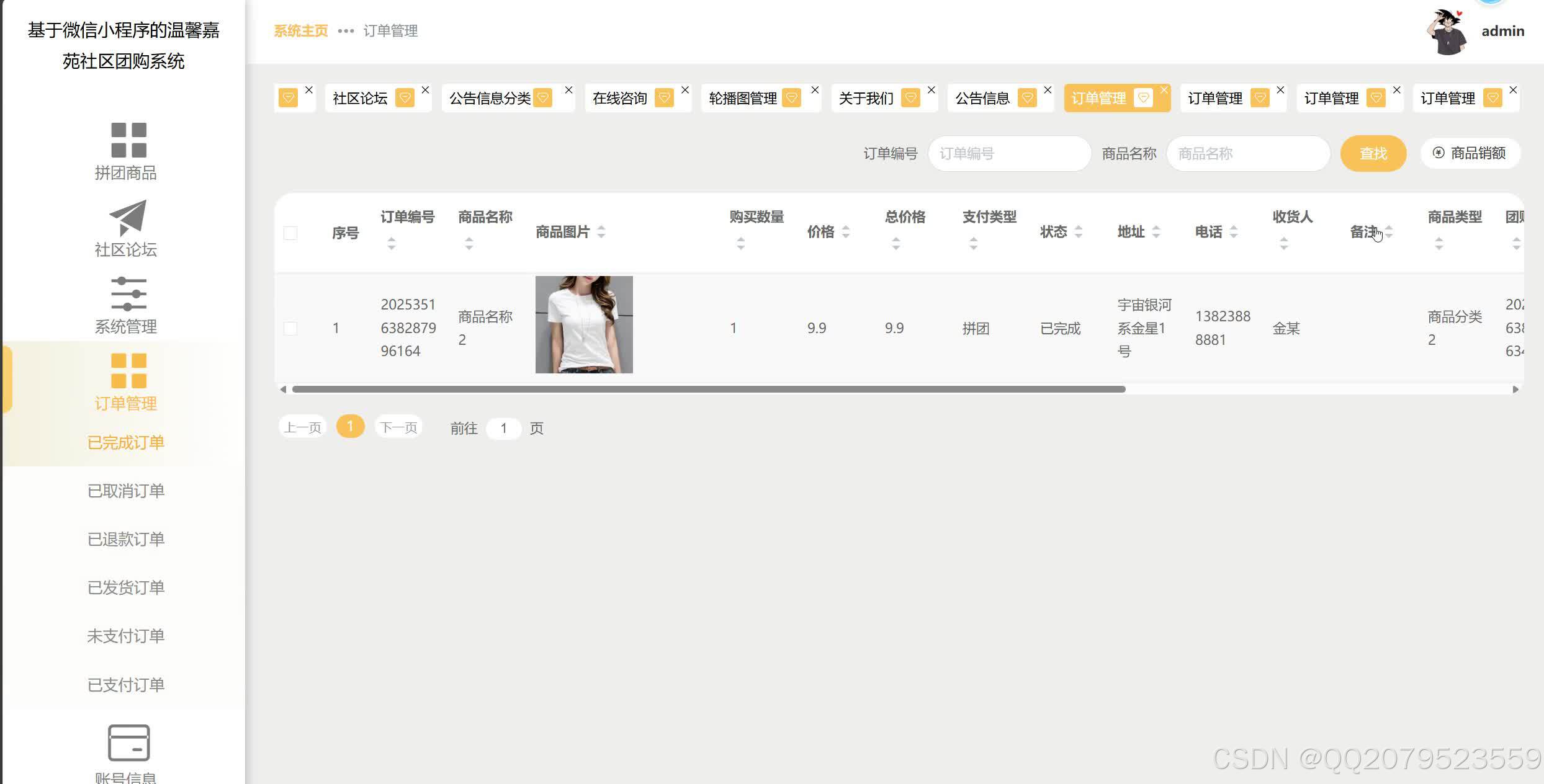Switch to the 轮播图管理 tab
1544x784 pixels.
[742, 97]
